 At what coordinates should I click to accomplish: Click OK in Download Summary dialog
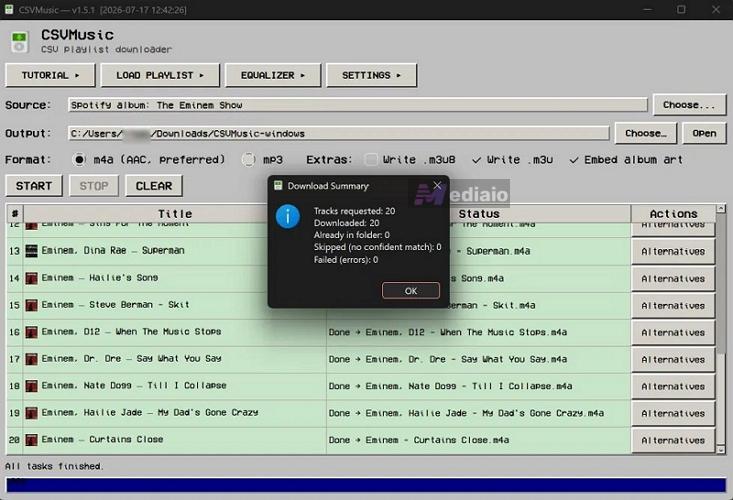click(x=410, y=291)
